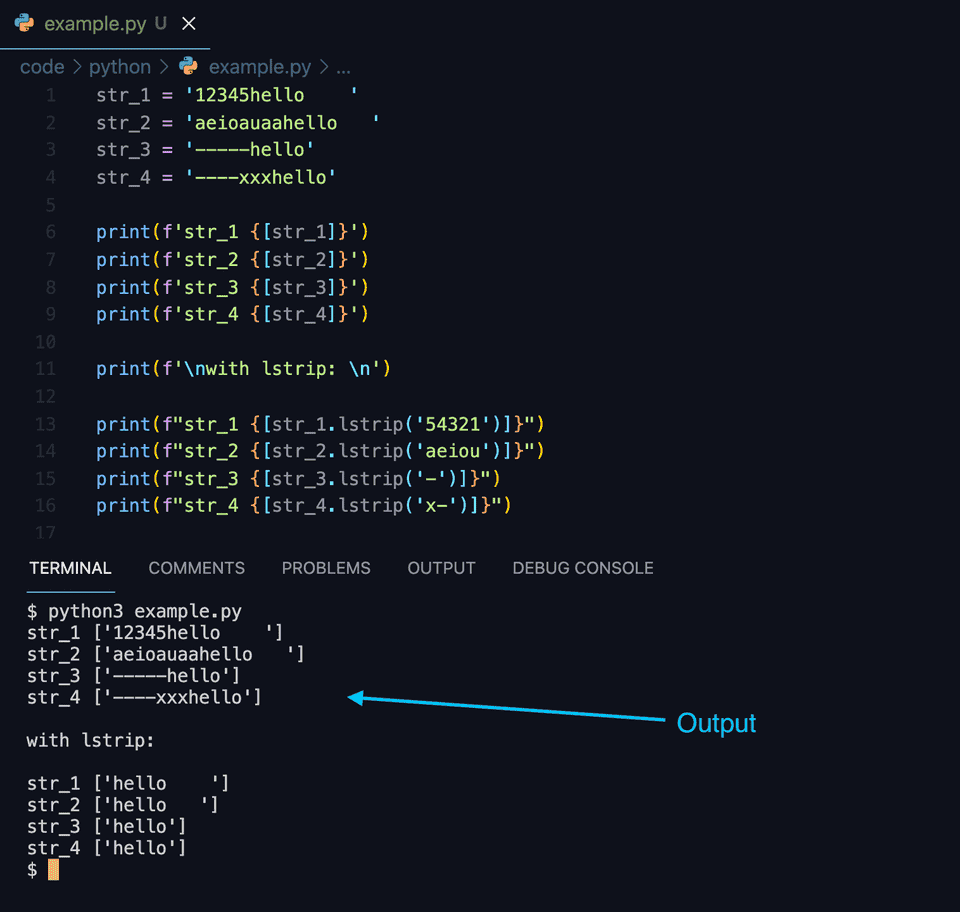
Task: Open the OUTPUT panel tab
Action: [x=441, y=568]
